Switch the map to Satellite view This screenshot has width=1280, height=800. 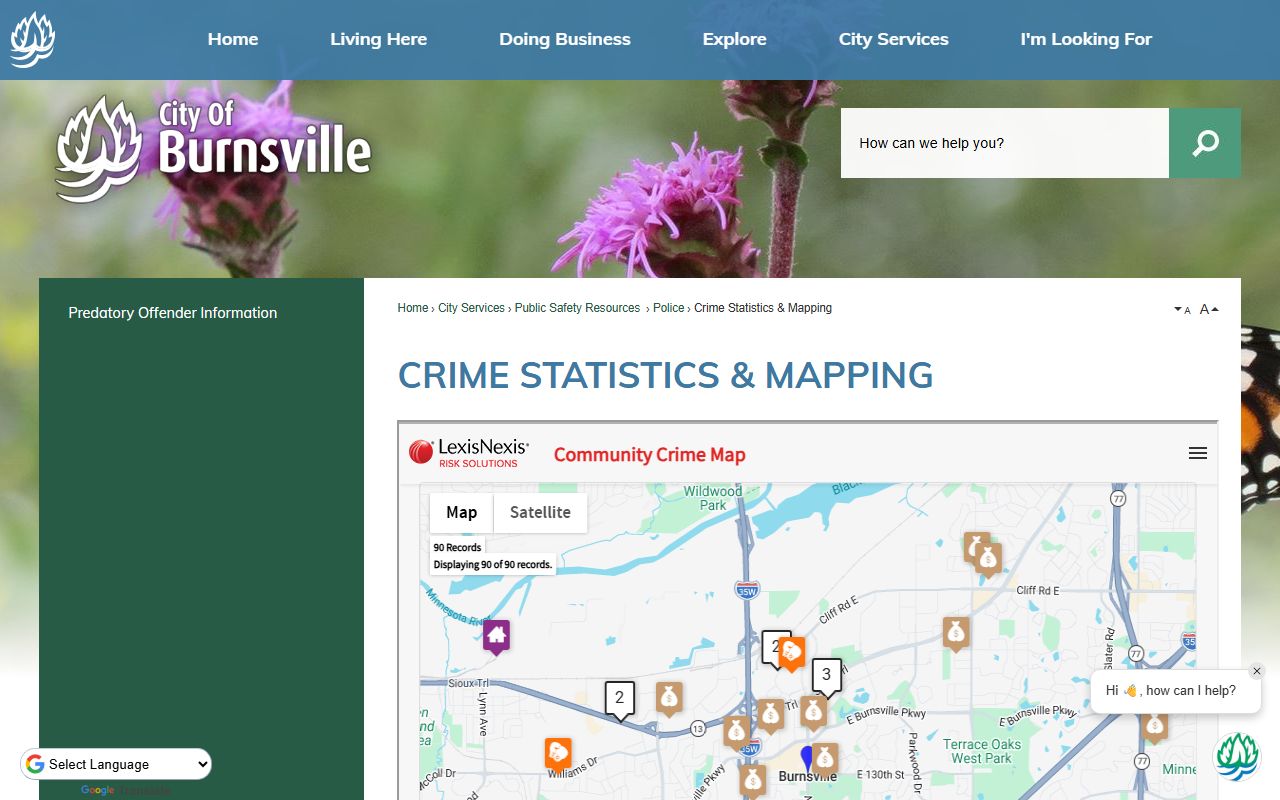pos(540,512)
